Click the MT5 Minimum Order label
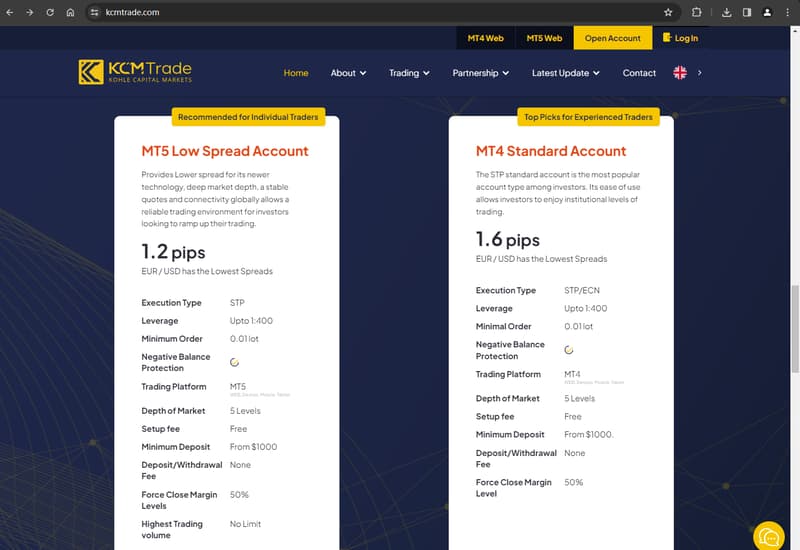800x550 pixels. [x=172, y=339]
